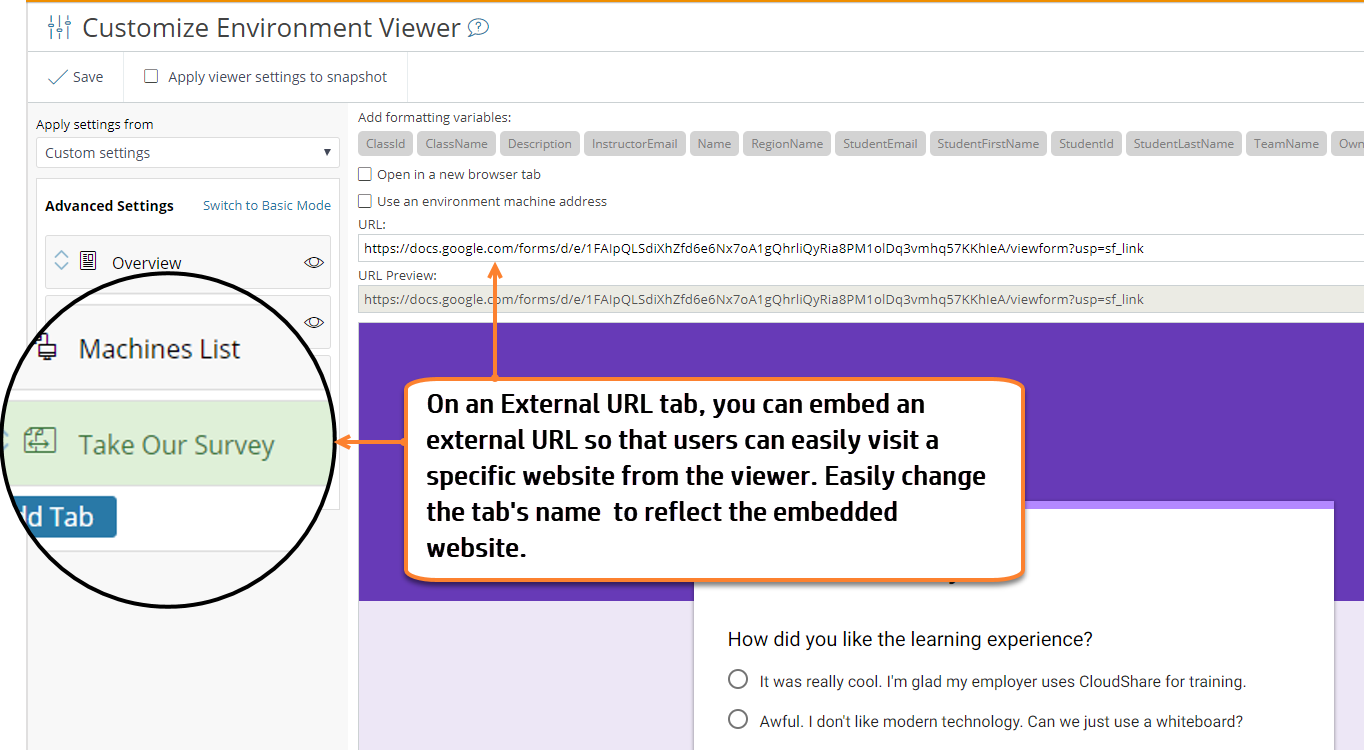
Task: Check 'Apply viewer settings to snapshot'
Action: pos(151,76)
